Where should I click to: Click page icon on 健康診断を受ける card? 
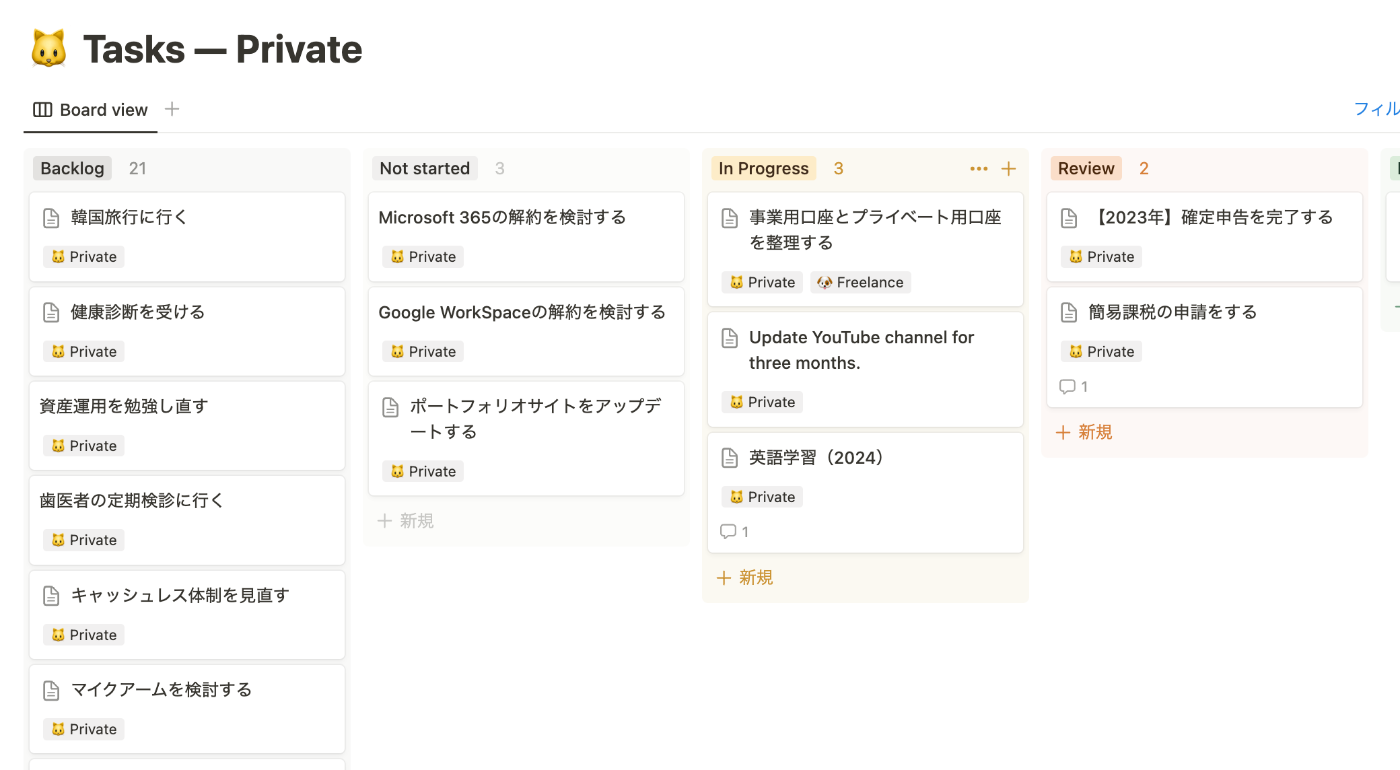click(x=51, y=313)
